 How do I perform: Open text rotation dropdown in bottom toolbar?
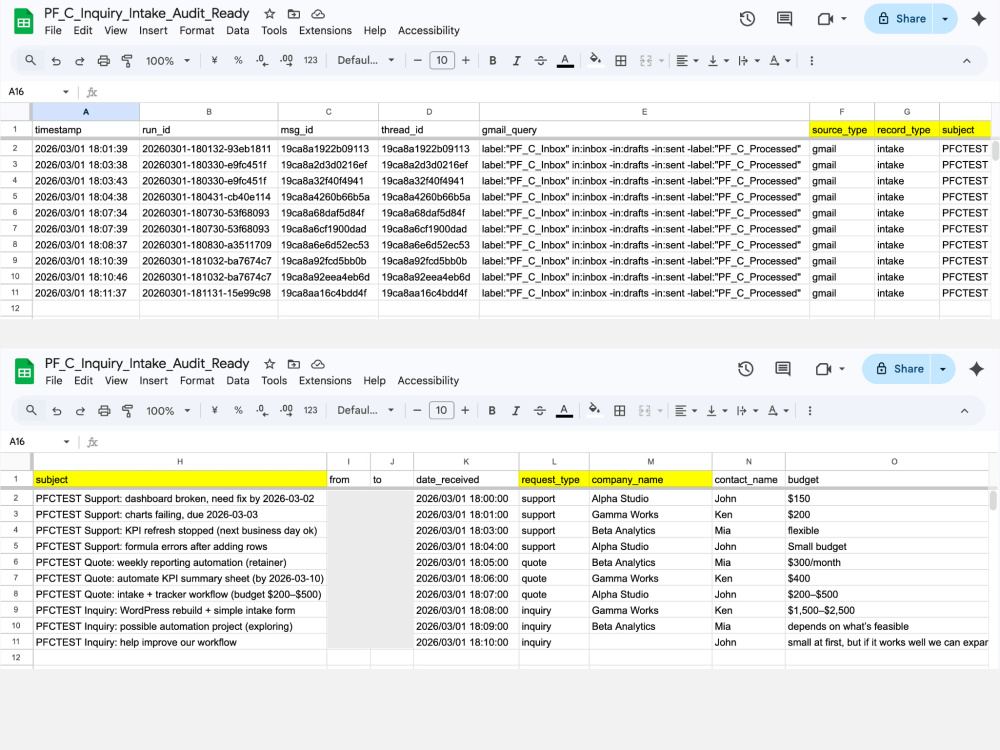click(x=778, y=411)
